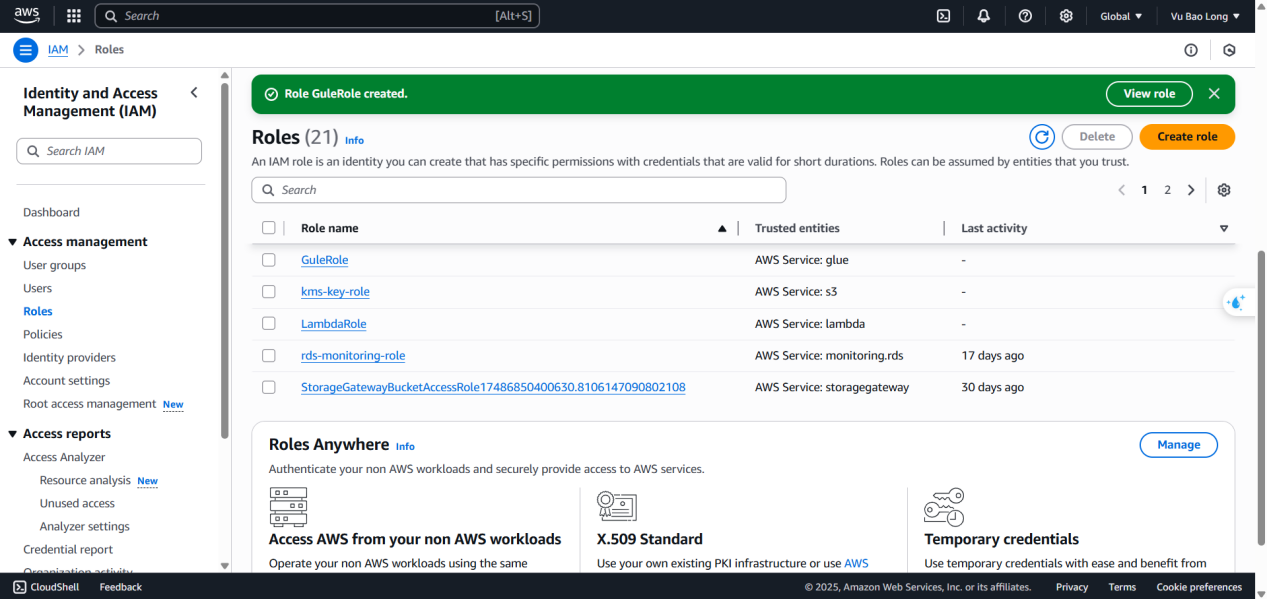1267x599 pixels.
Task: Toggle the side navigation hamburger menu
Action: 26,50
